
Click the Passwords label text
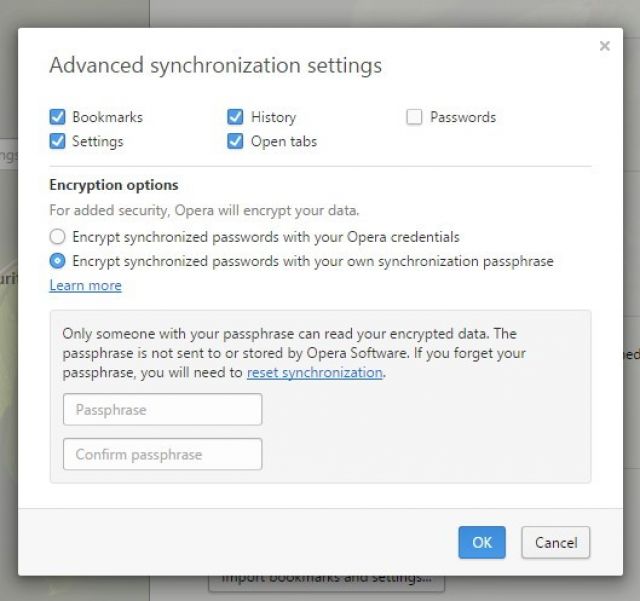[x=463, y=117]
